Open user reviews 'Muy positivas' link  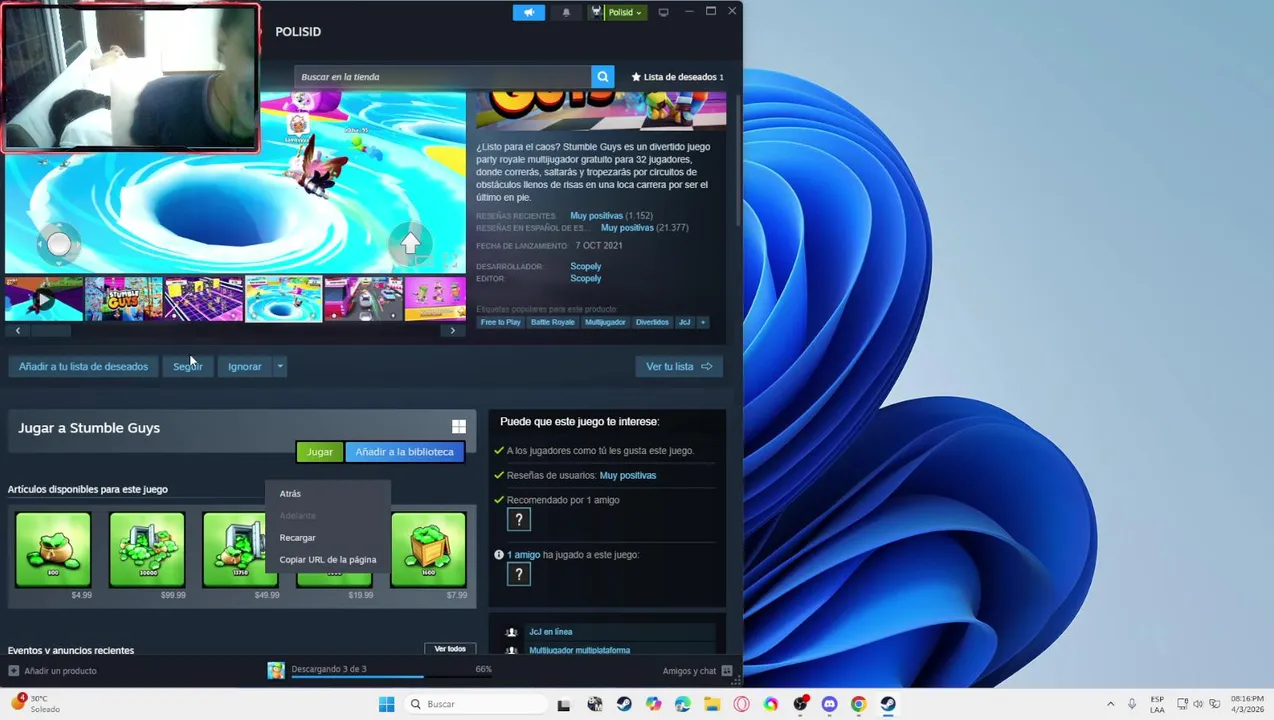[x=628, y=476]
